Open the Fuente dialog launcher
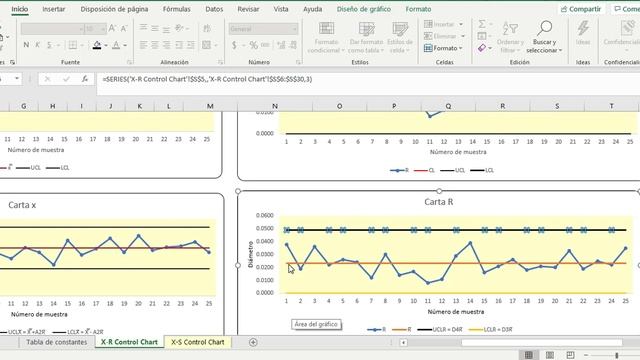This screenshot has height=360, width=640. (130, 62)
